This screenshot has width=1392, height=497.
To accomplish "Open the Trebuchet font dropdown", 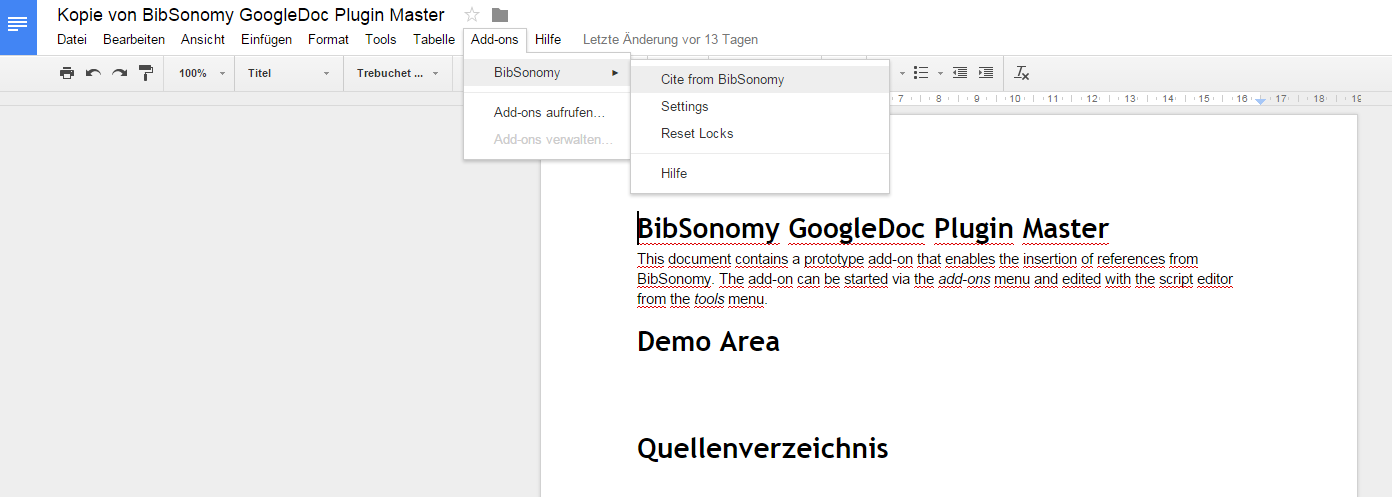I will [x=397, y=73].
